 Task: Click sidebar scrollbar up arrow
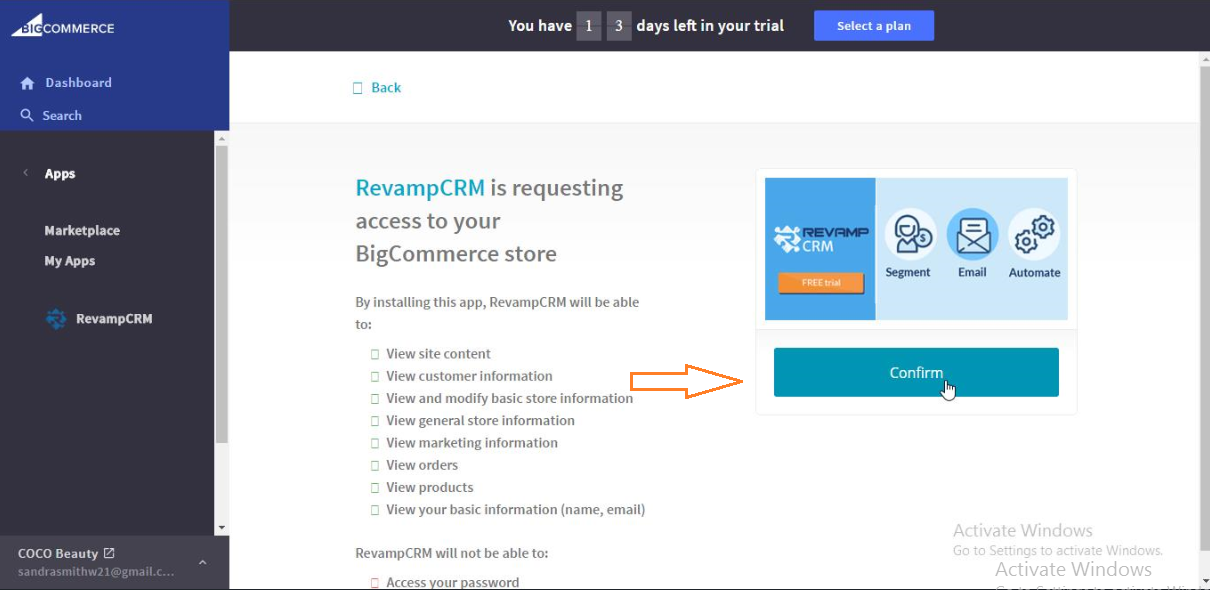[222, 138]
